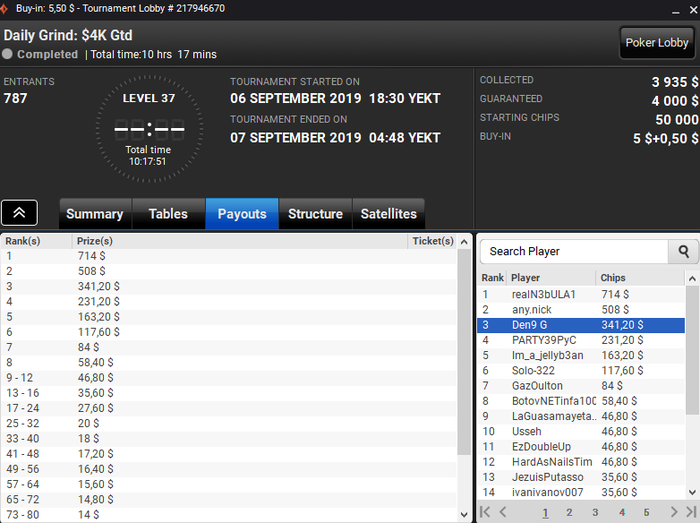
Task: Click the Search Player input field
Action: point(574,252)
